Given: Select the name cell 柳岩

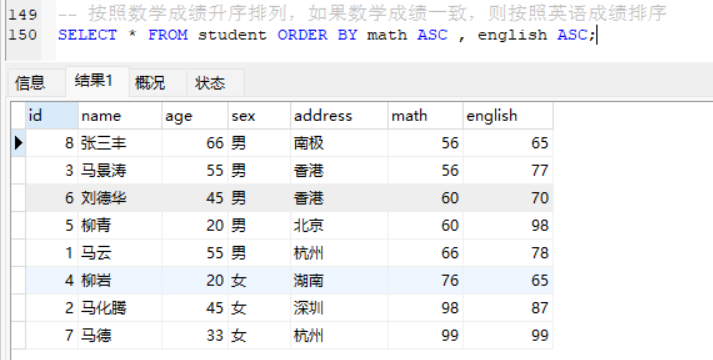Looking at the screenshot, I should point(120,280).
